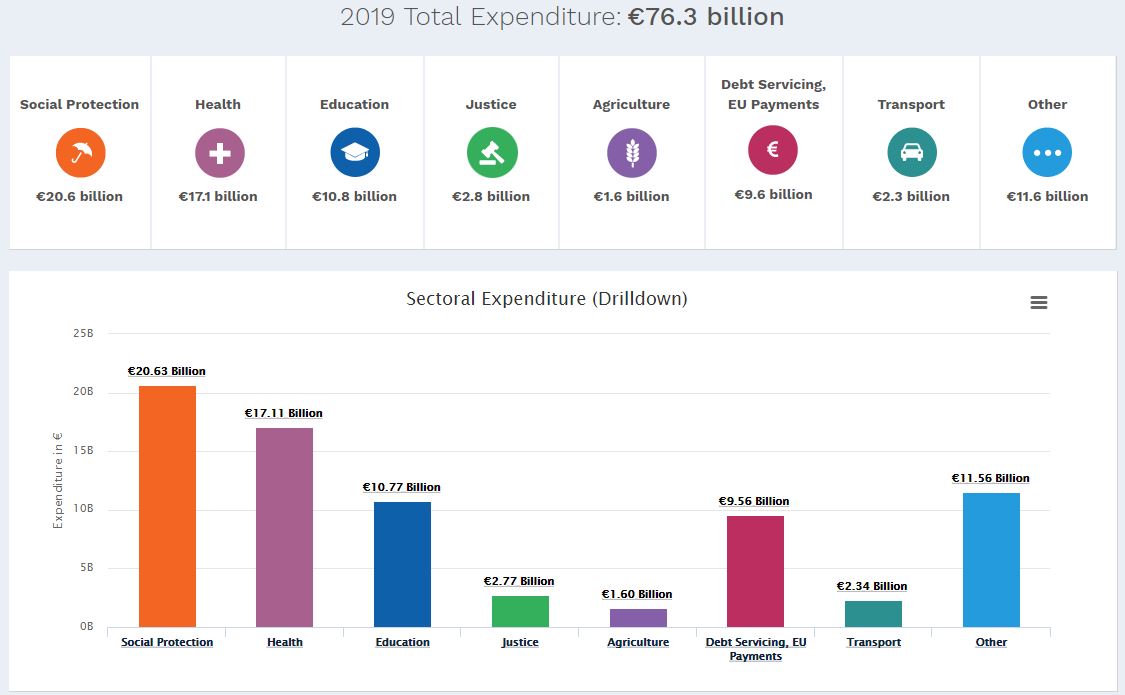Viewport: 1125px width, 695px height.
Task: Click the €20.63 Billion data label
Action: 166,371
